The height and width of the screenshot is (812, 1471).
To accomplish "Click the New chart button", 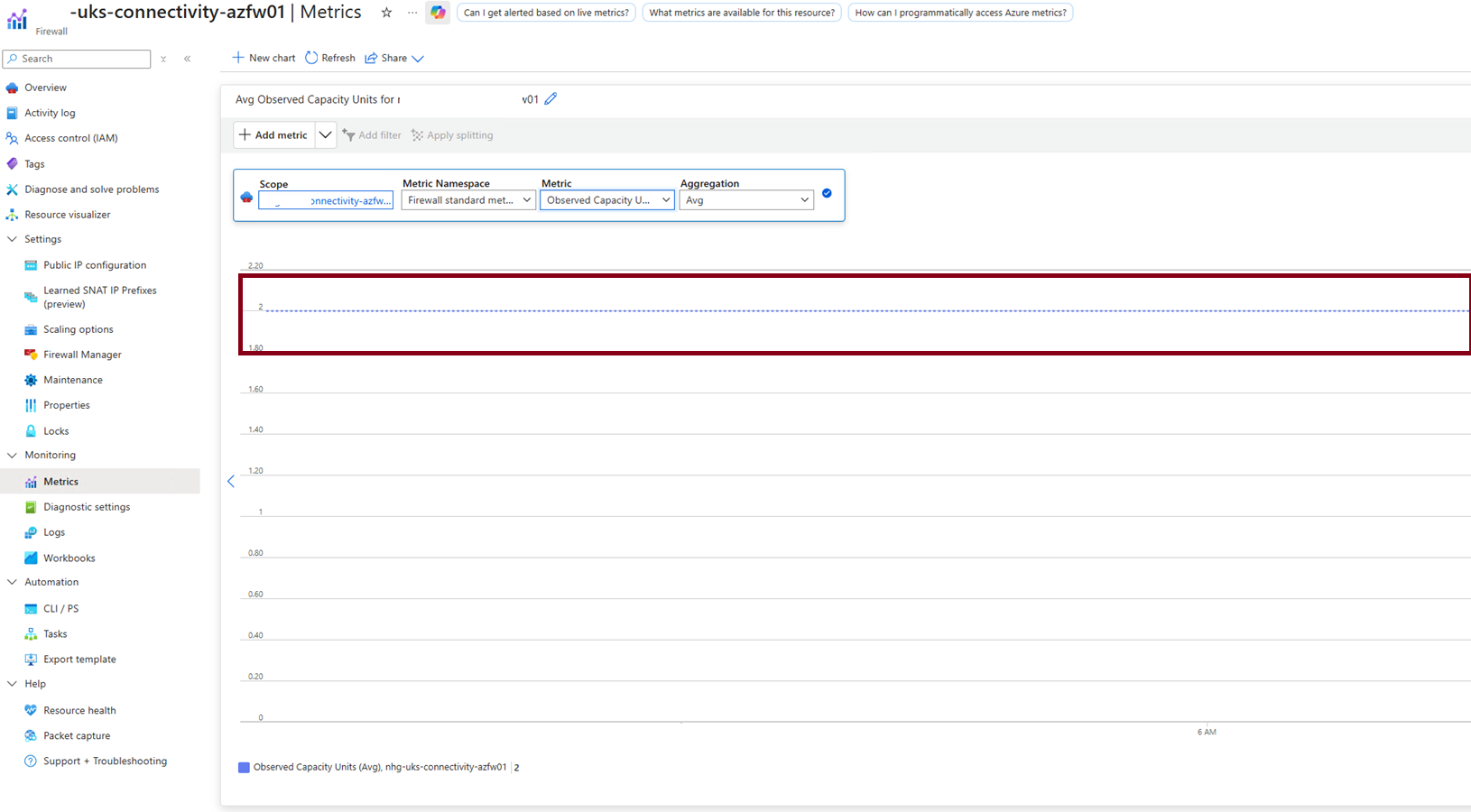I will click(264, 58).
